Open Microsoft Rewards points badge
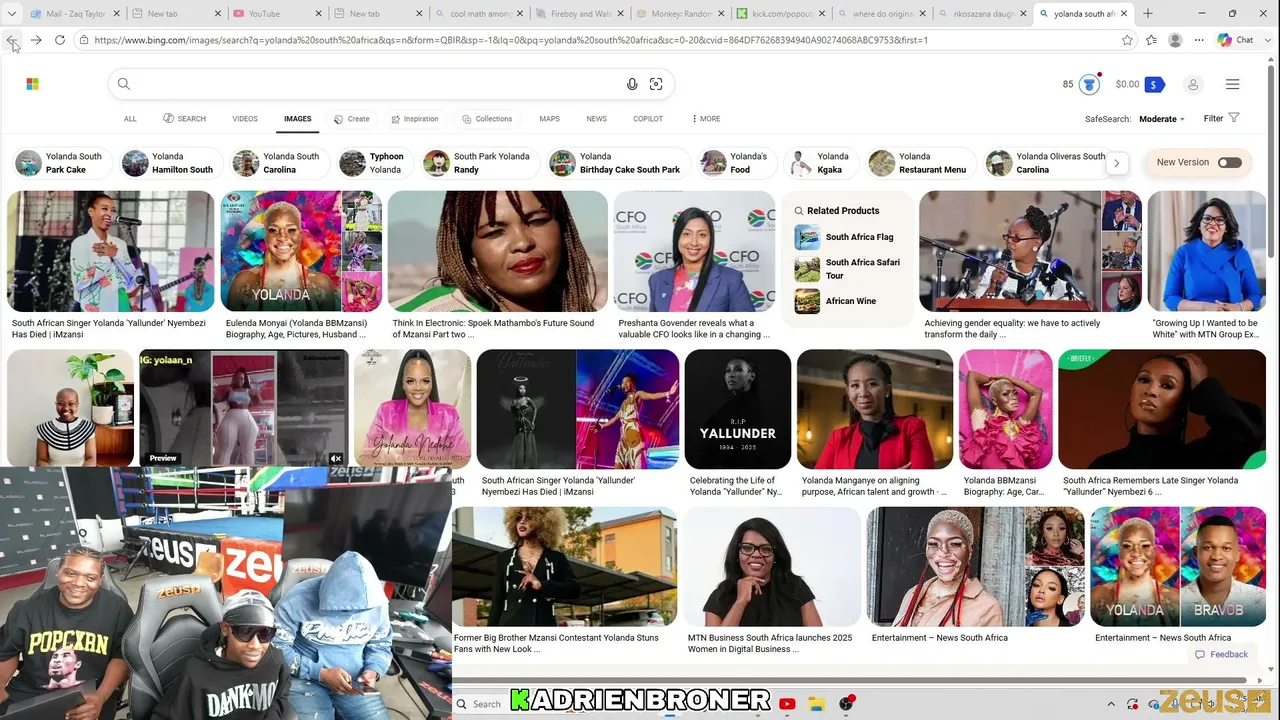The image size is (1280, 720). [x=1081, y=84]
